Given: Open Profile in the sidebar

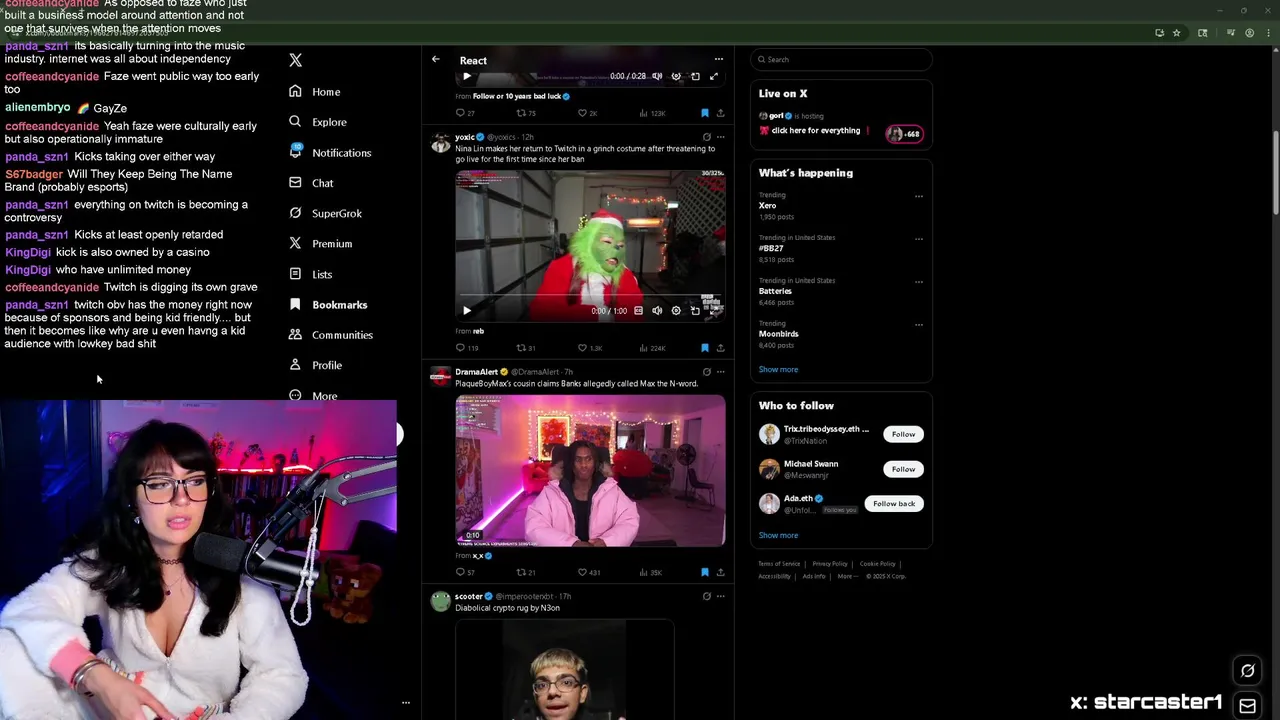Looking at the screenshot, I should 315,365.
